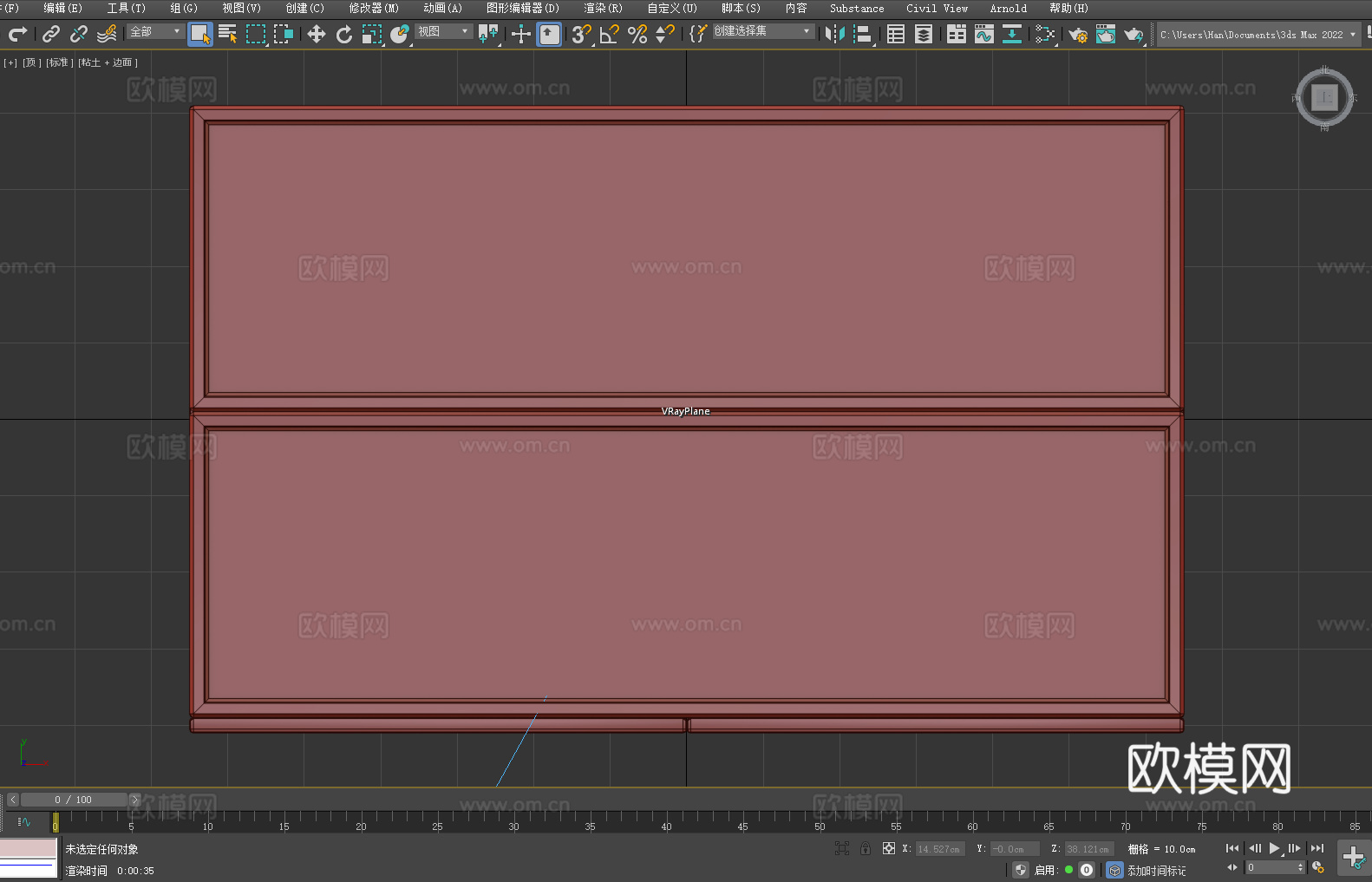The image size is (1372, 882).
Task: Open the selection filter dropdown 全部
Action: click(155, 31)
